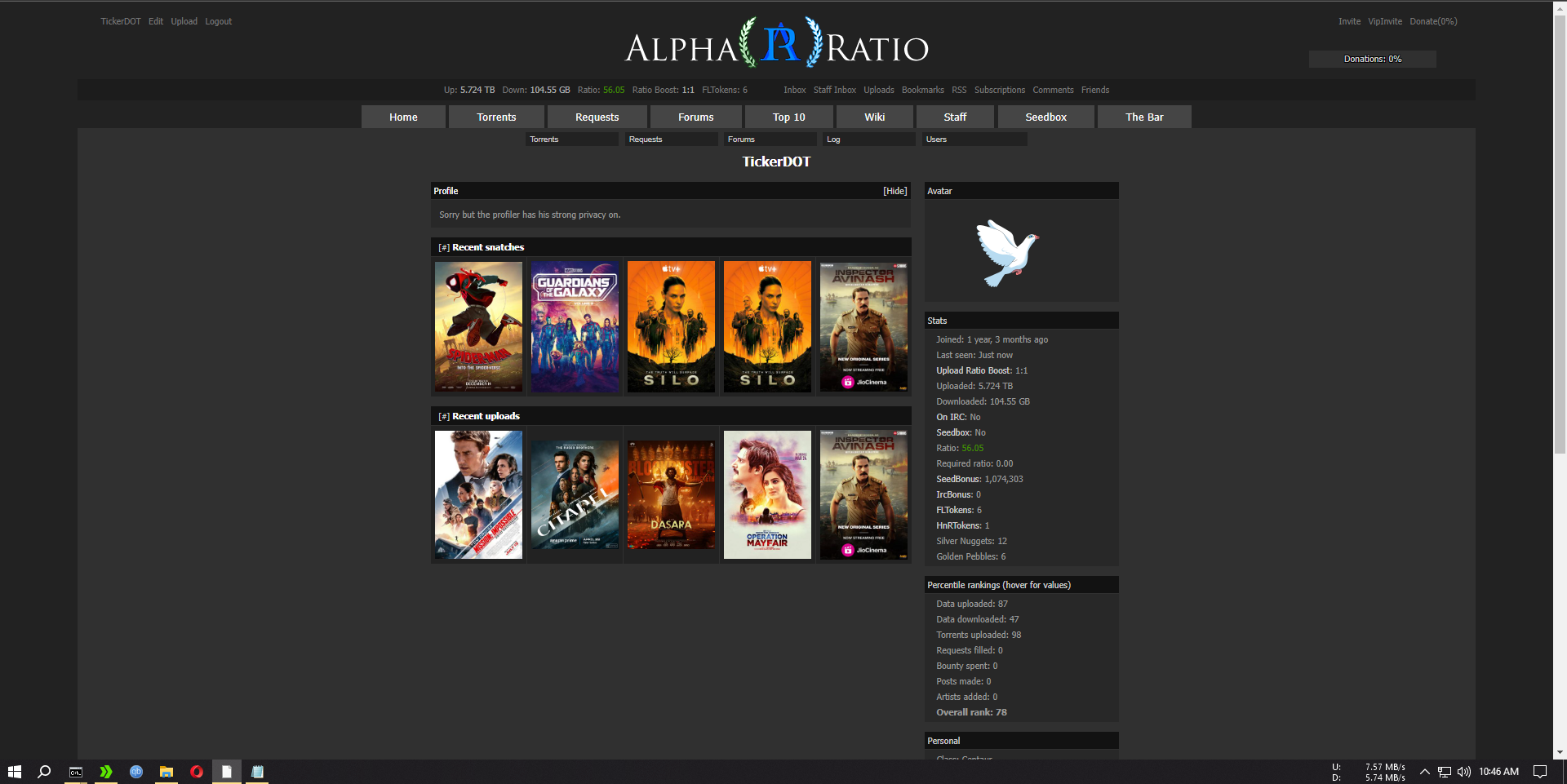Open File Explorer from the taskbar
This screenshot has width=1567, height=784.
166,772
